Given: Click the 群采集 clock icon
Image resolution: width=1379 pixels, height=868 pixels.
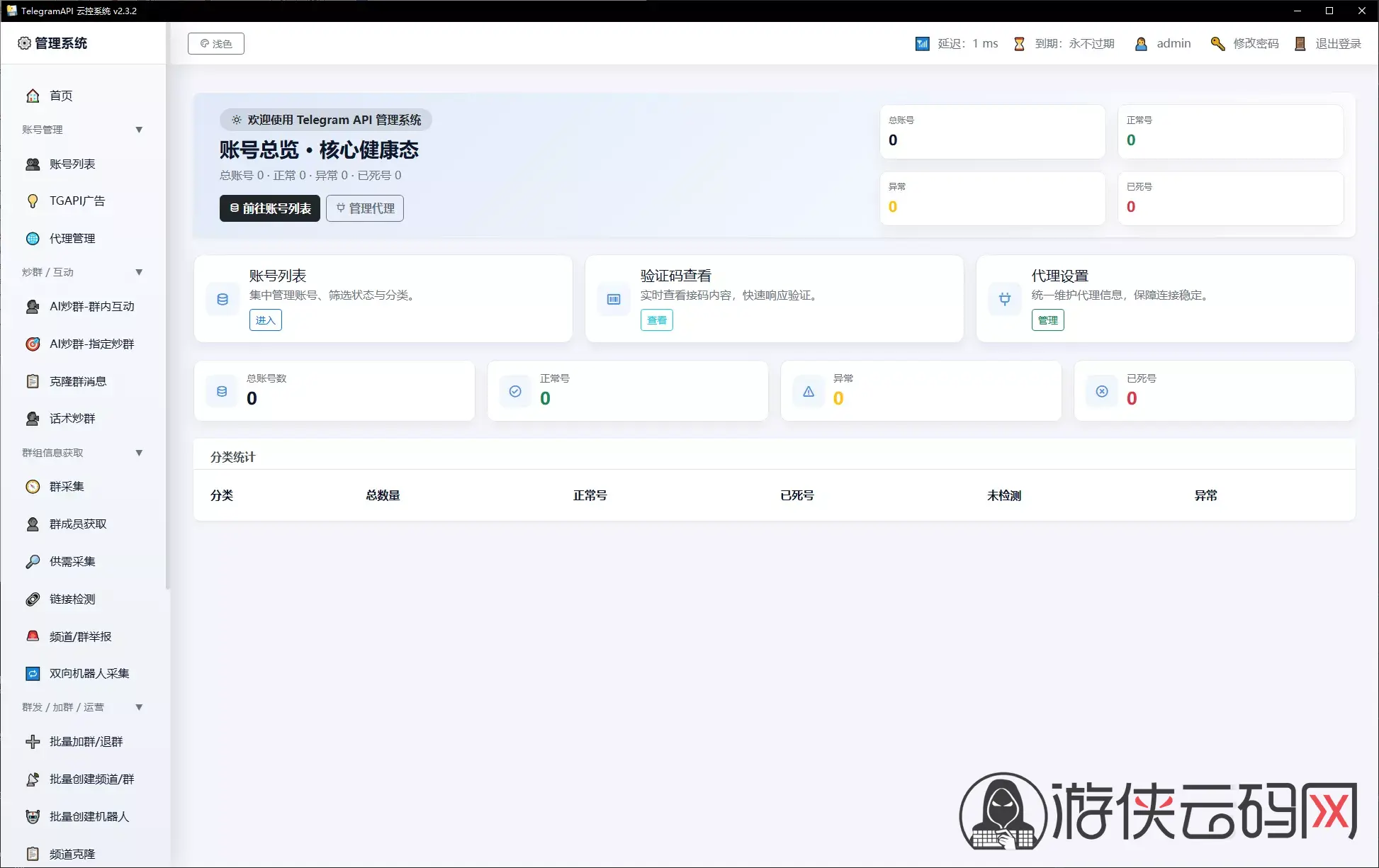Looking at the screenshot, I should coord(33,487).
